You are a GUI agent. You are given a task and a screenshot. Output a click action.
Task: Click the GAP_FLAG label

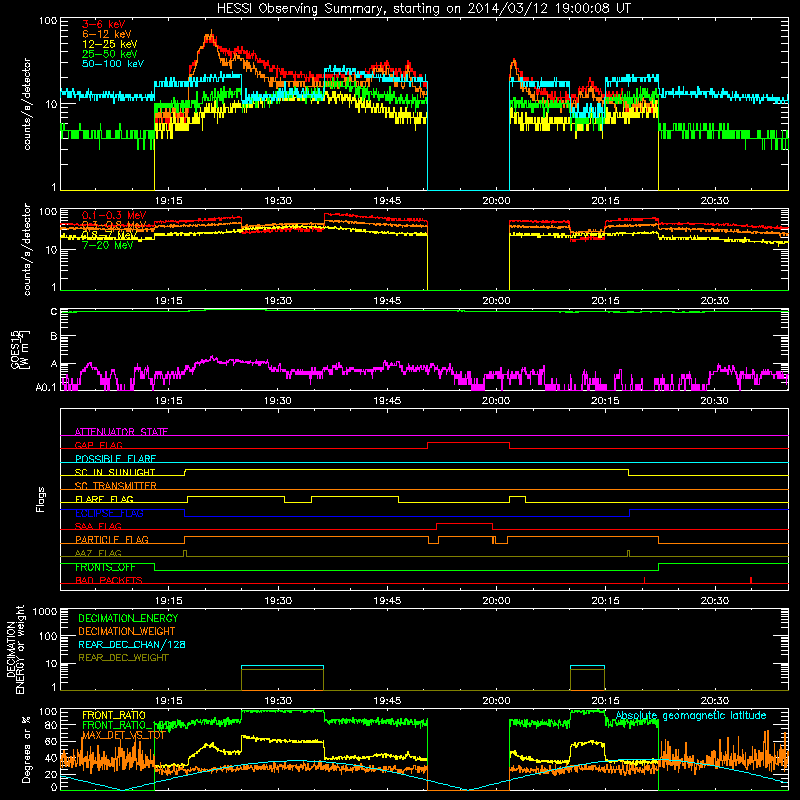click(99, 445)
